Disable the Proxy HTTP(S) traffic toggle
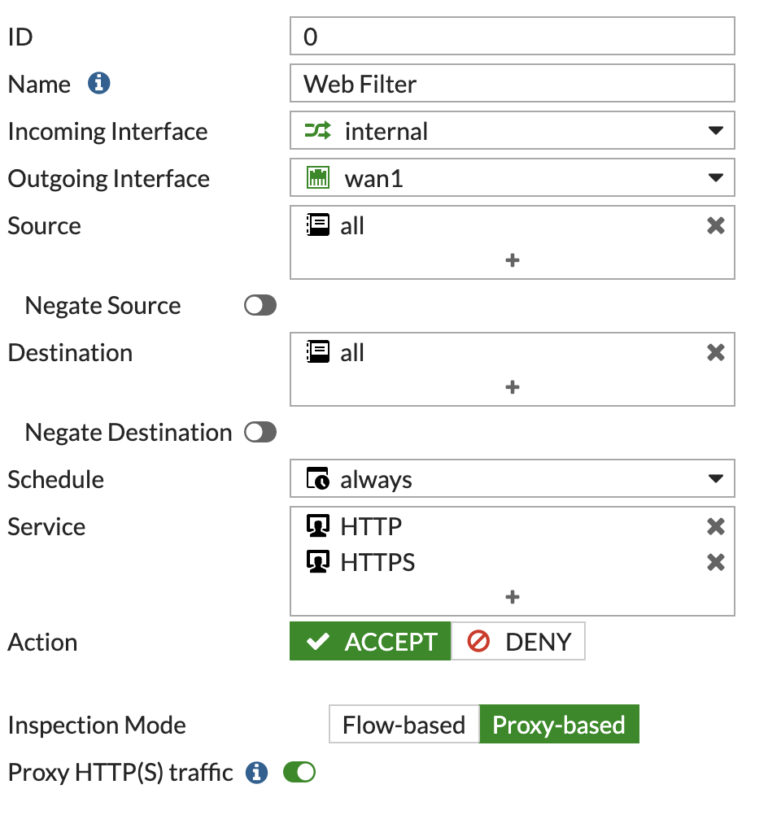Screen dimensions: 768x815 tap(298, 772)
